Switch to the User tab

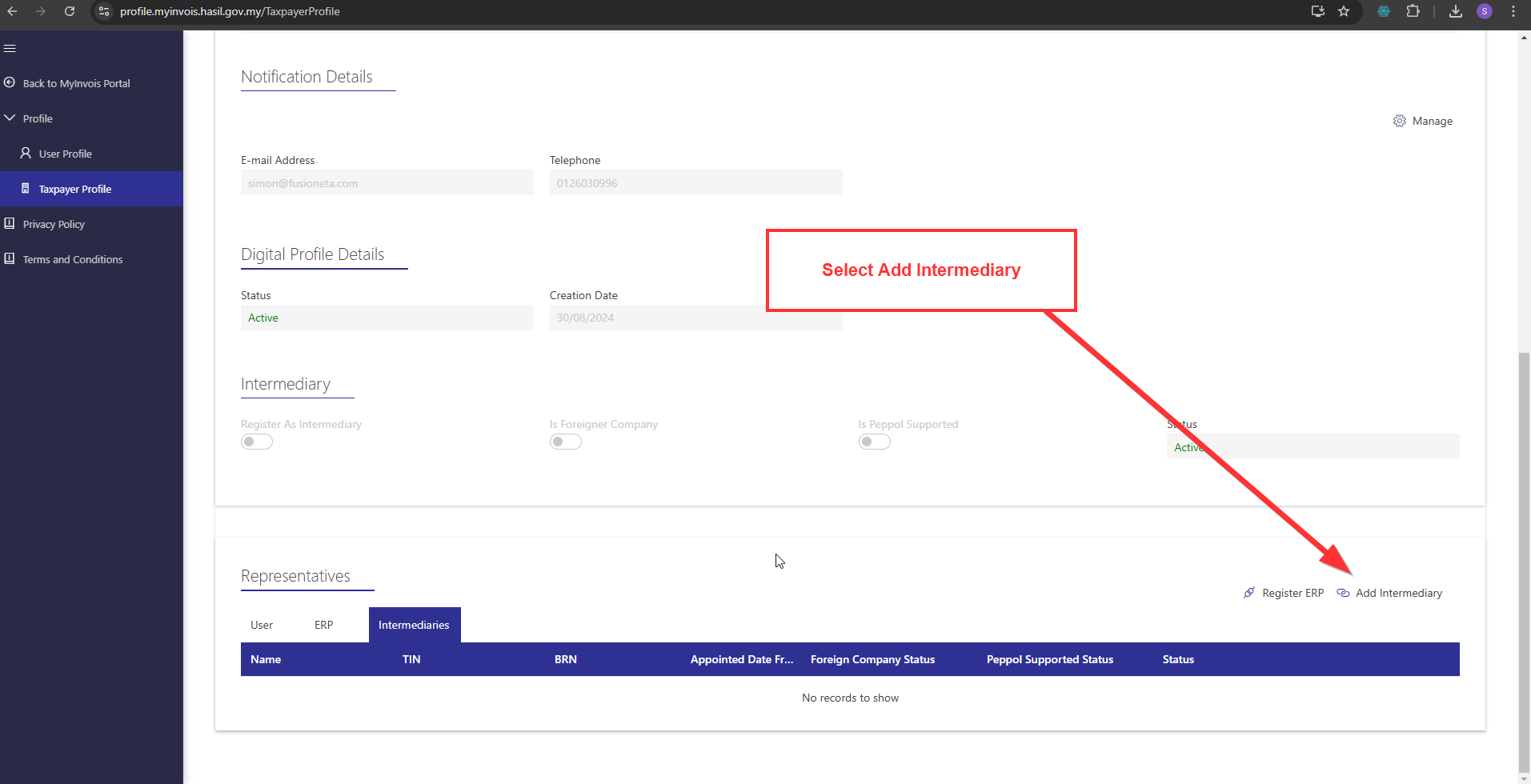pos(262,625)
